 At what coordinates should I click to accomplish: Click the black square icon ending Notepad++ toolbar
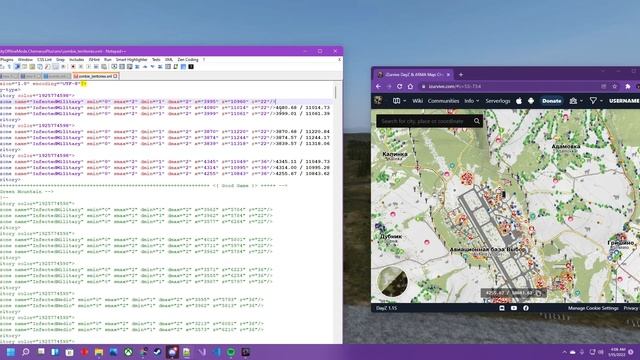point(191,67)
